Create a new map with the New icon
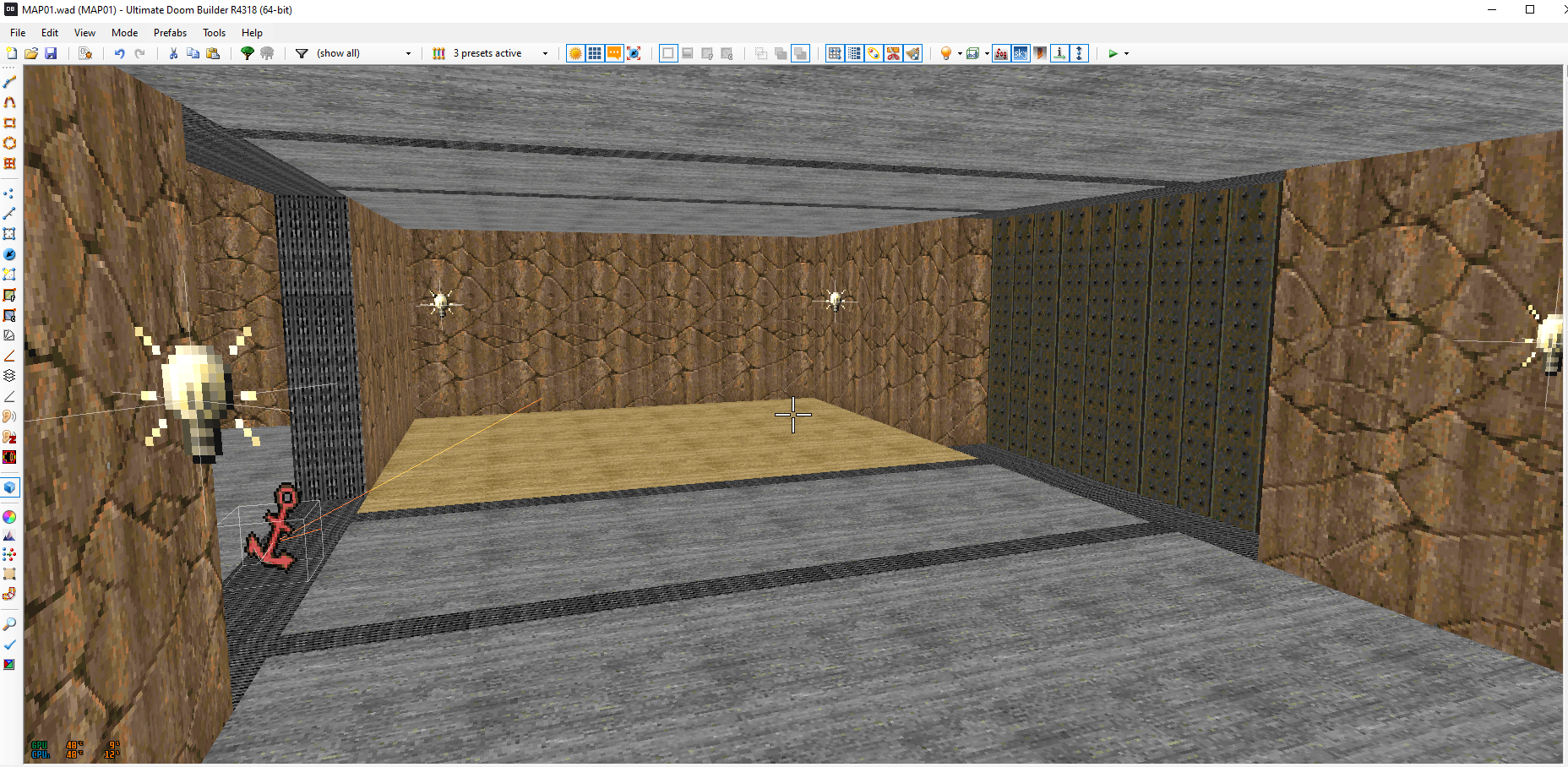The height and width of the screenshot is (767, 1568). coord(11,53)
